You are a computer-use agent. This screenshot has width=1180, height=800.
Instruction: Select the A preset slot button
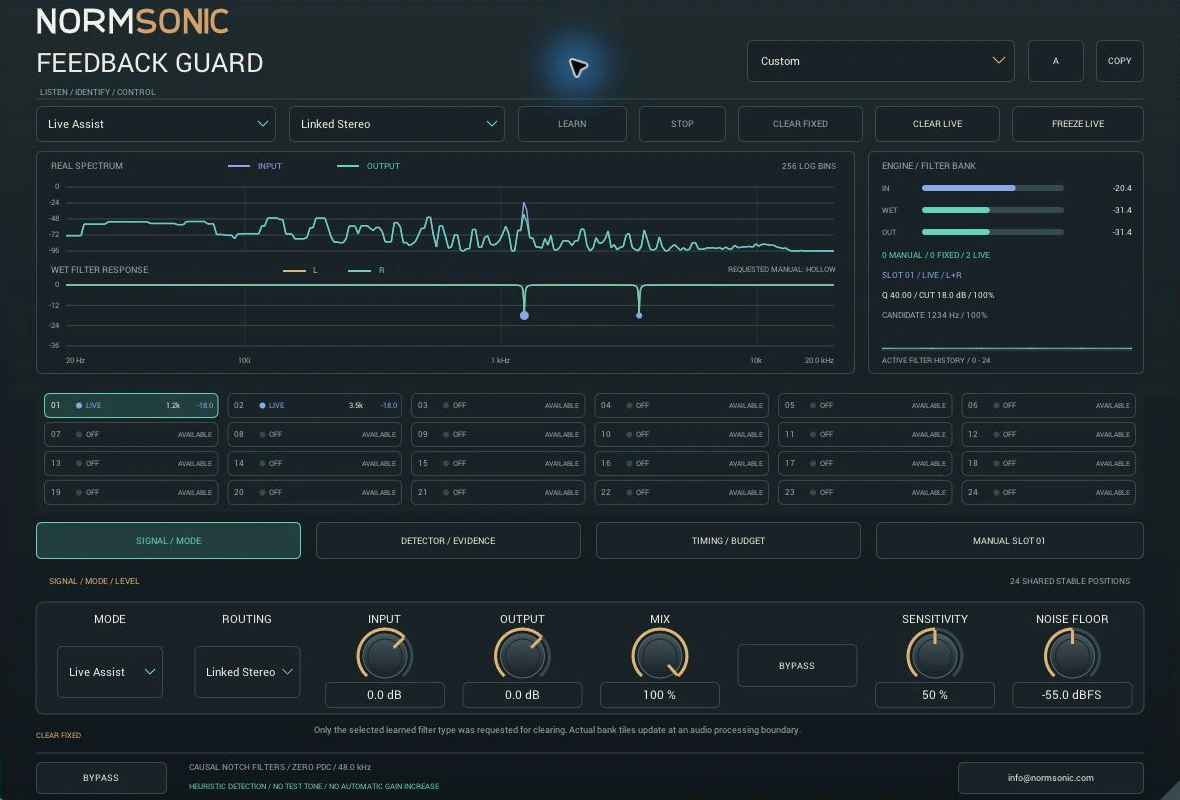pos(1055,61)
